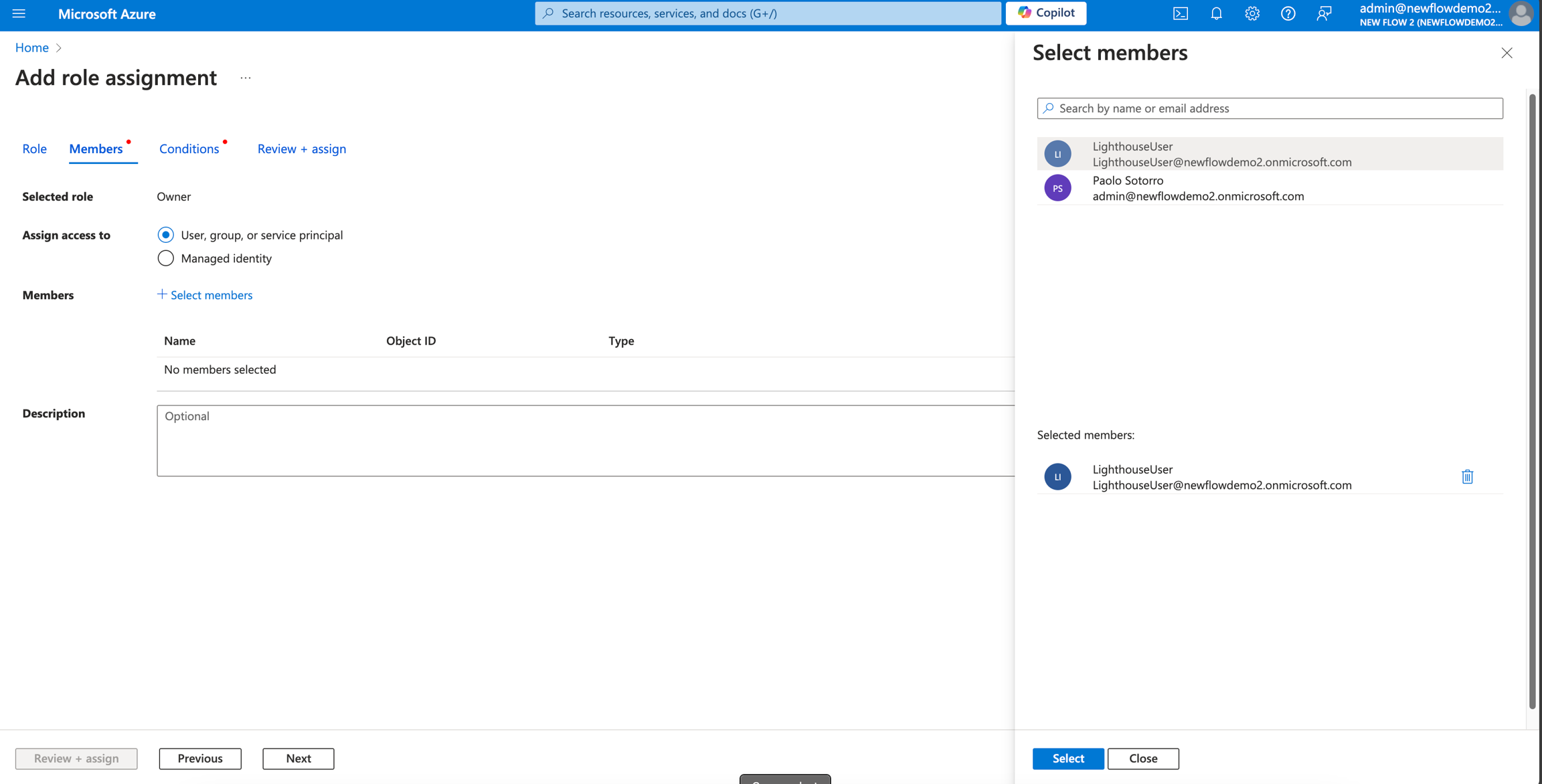The width and height of the screenshot is (1542, 784).
Task: Click the Select members panel scrollbar
Action: (x=1532, y=401)
